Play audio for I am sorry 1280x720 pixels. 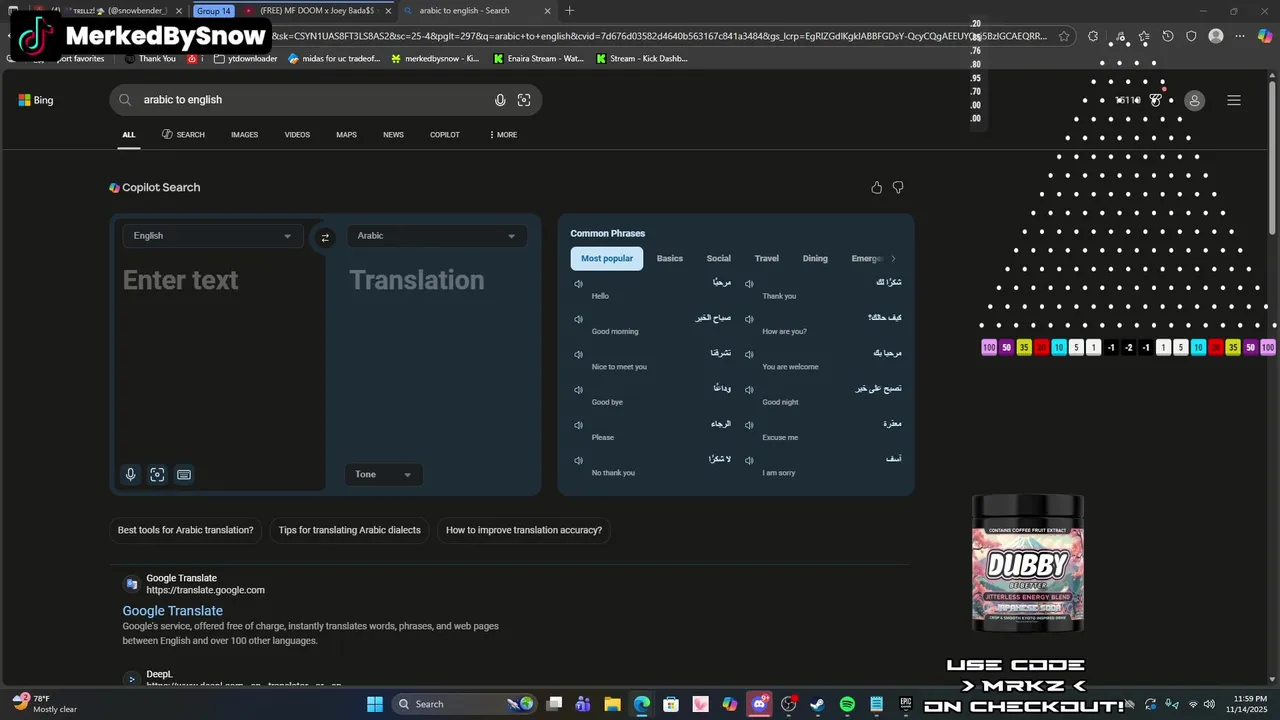click(x=749, y=460)
